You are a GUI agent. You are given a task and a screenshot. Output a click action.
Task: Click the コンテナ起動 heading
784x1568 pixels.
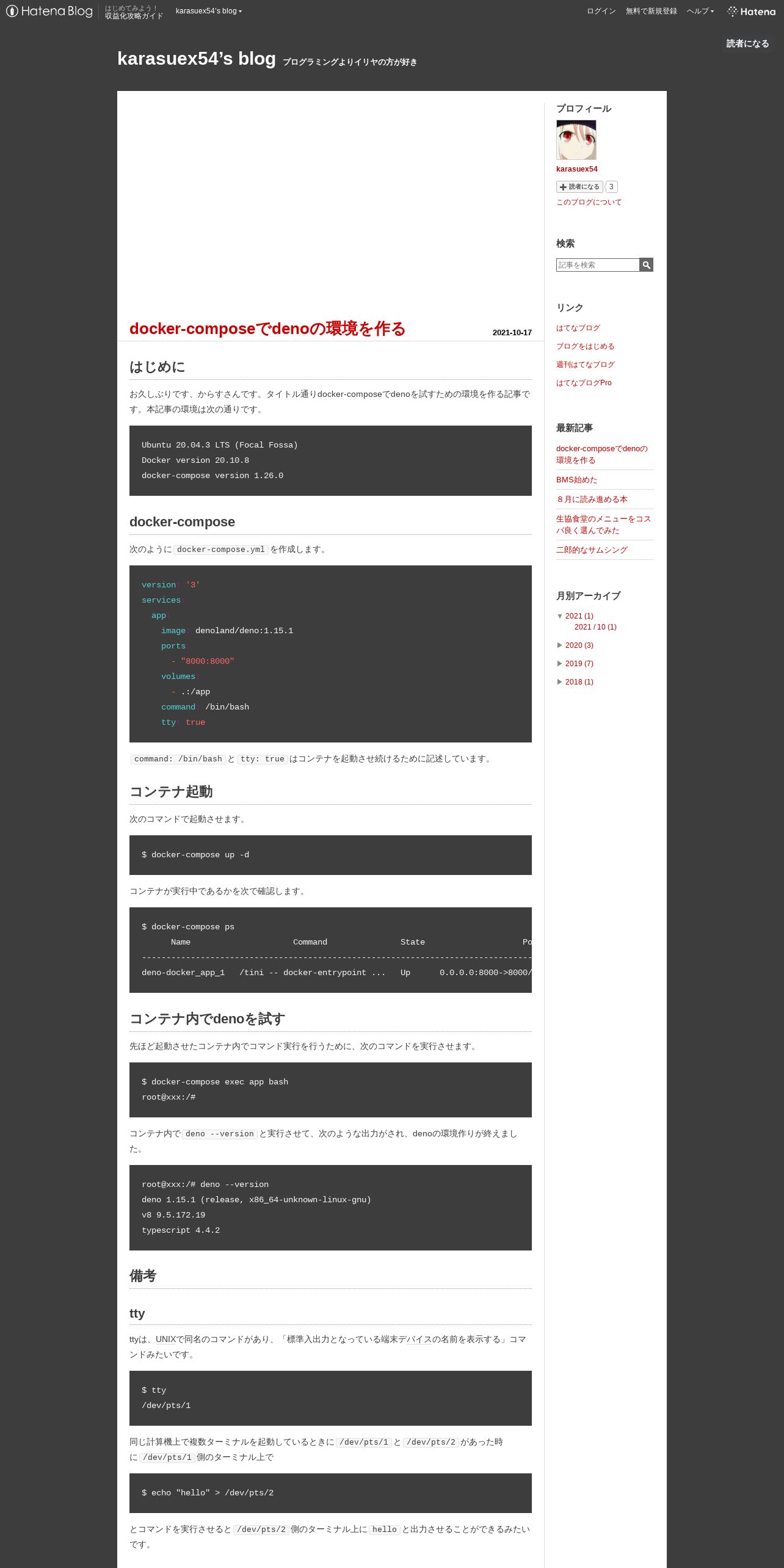click(171, 792)
